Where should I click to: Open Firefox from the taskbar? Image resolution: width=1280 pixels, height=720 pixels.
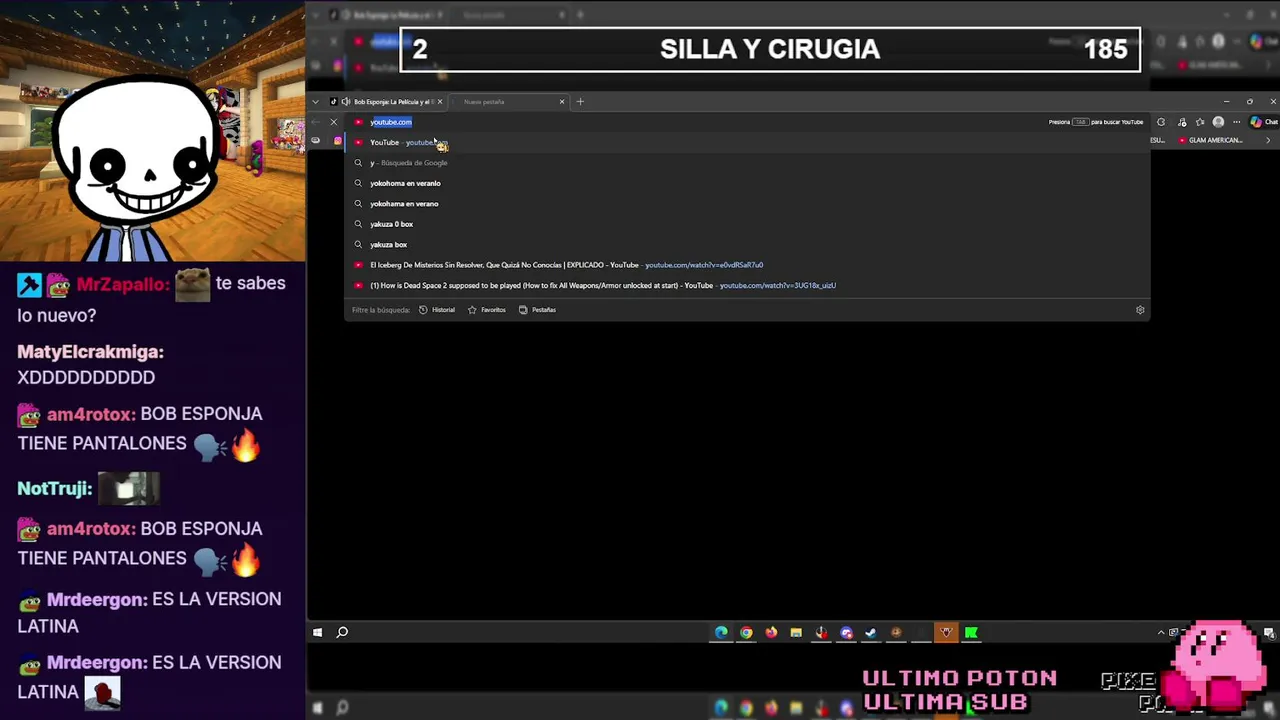tap(771, 632)
